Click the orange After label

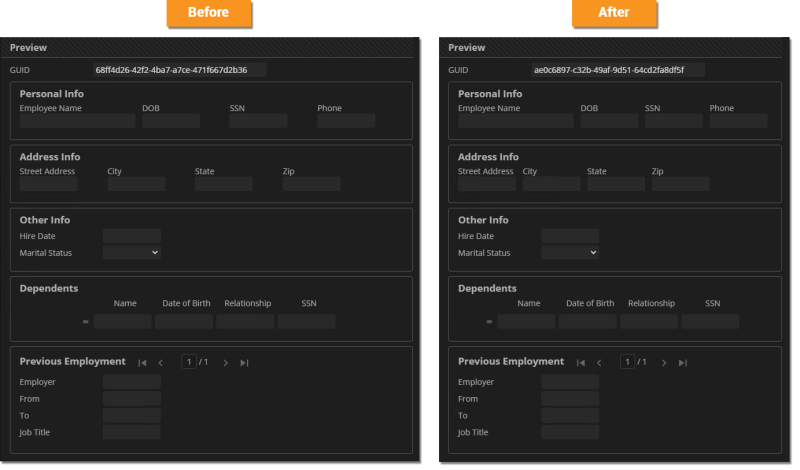[x=614, y=13]
